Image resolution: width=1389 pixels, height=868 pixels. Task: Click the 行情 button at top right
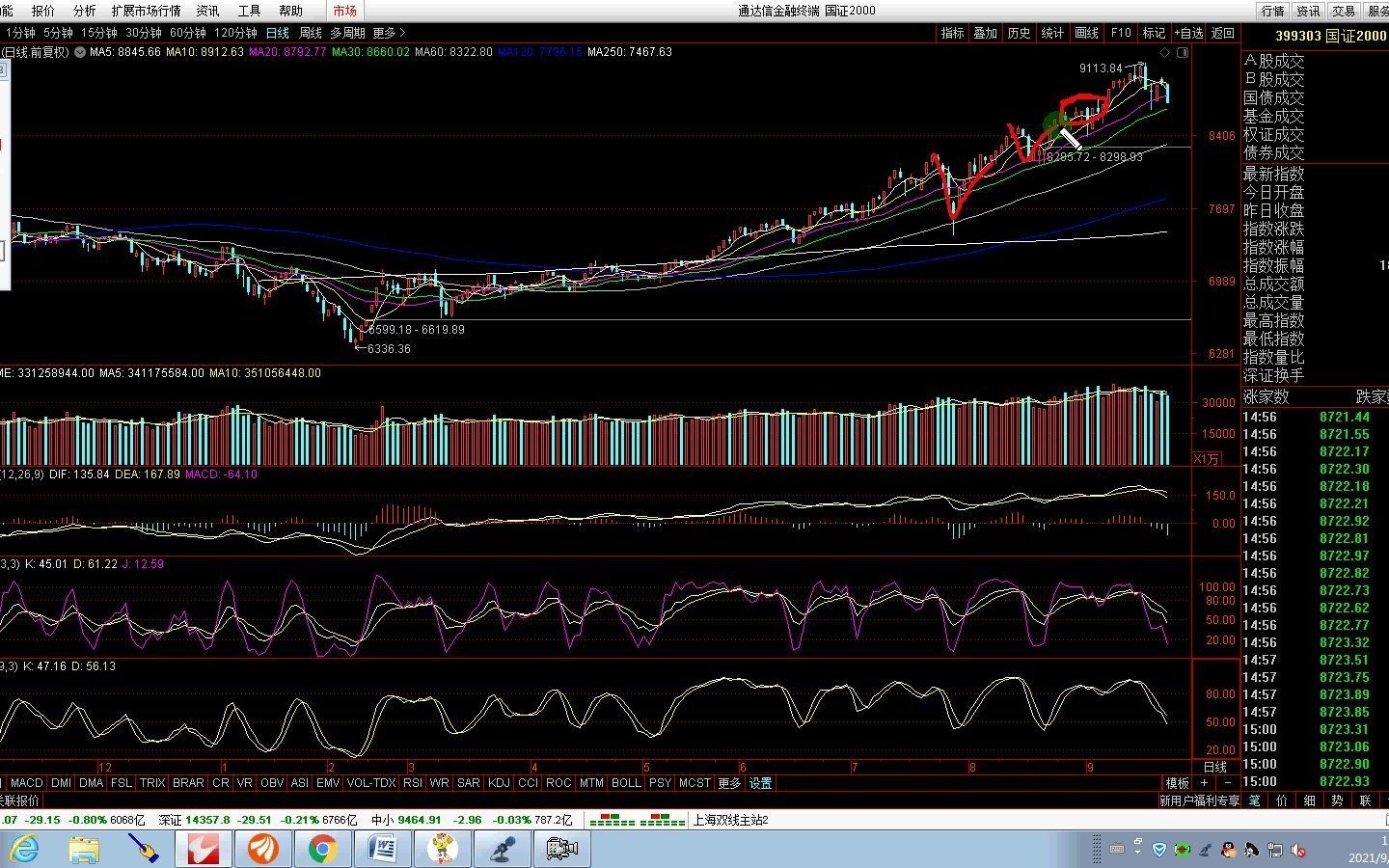click(1273, 11)
